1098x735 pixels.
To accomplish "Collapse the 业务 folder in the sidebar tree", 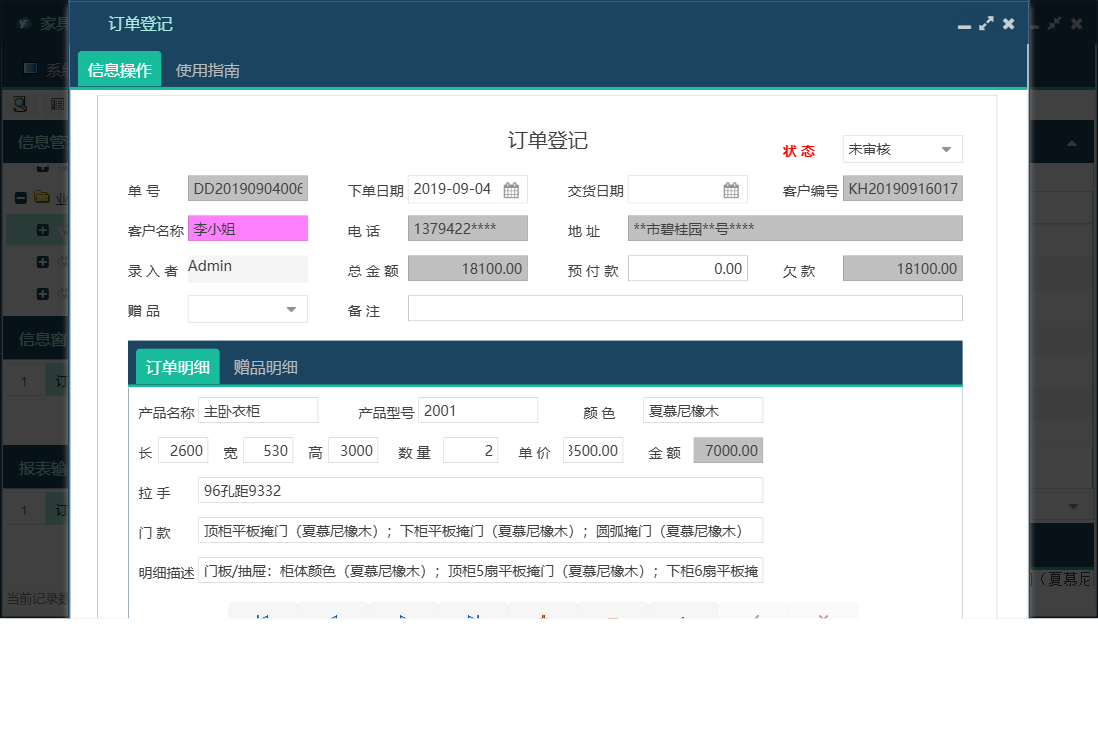I will [21, 198].
